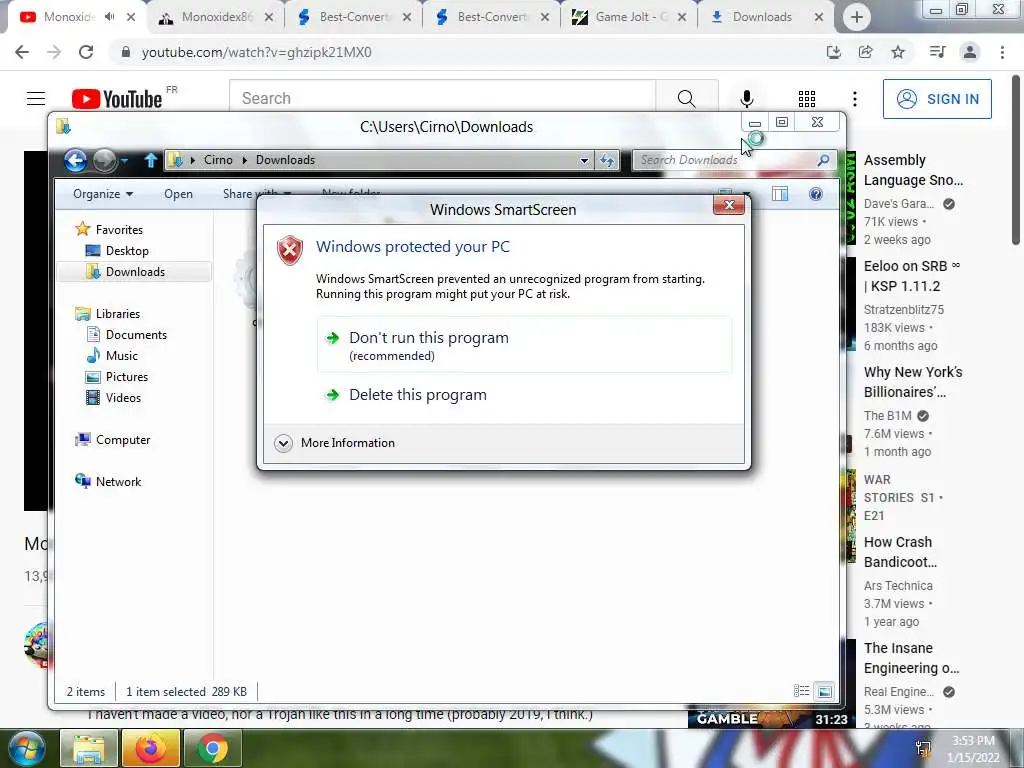Viewport: 1024px width, 768px height.
Task: Select Documents library in navigation pane
Action: pos(136,335)
